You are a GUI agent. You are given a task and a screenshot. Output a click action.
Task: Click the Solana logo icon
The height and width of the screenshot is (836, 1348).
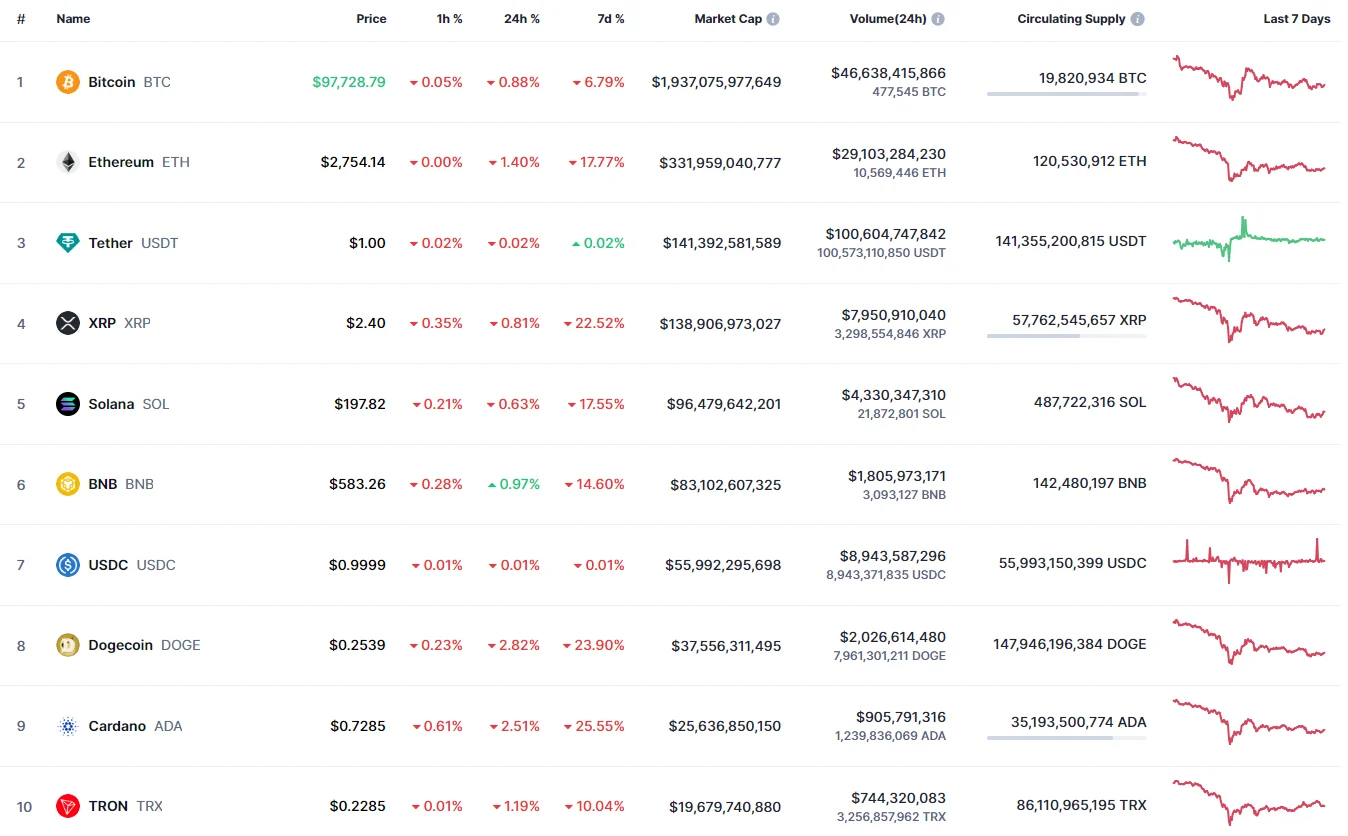tap(68, 404)
